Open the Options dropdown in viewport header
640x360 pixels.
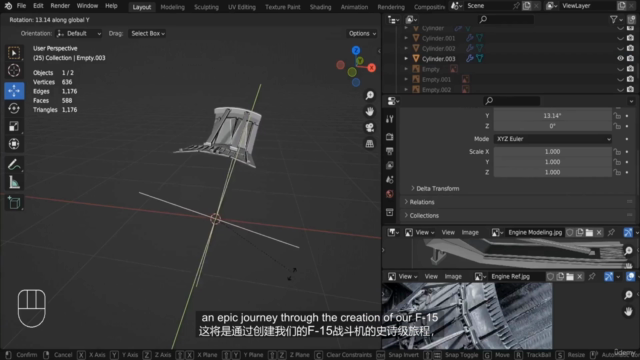pyautogui.click(x=362, y=33)
